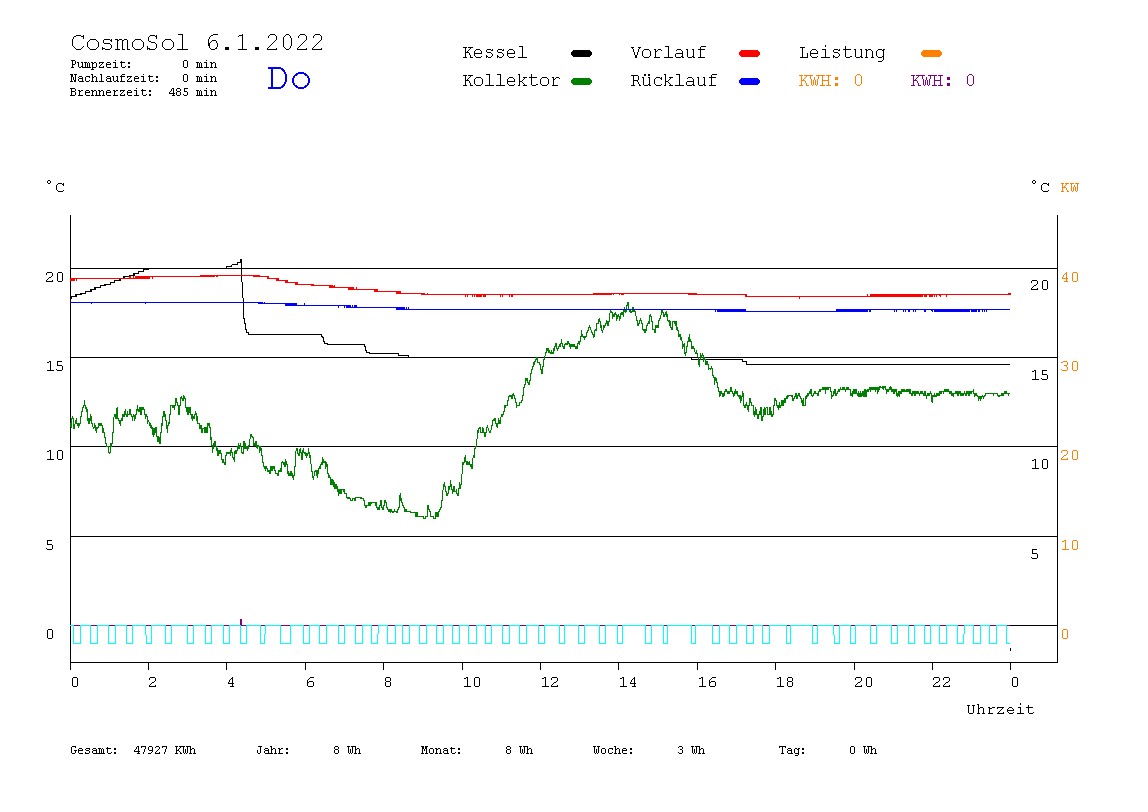Click the orange 30 KW axis value
The width and height of the screenshot is (1148, 812).
1070,366
